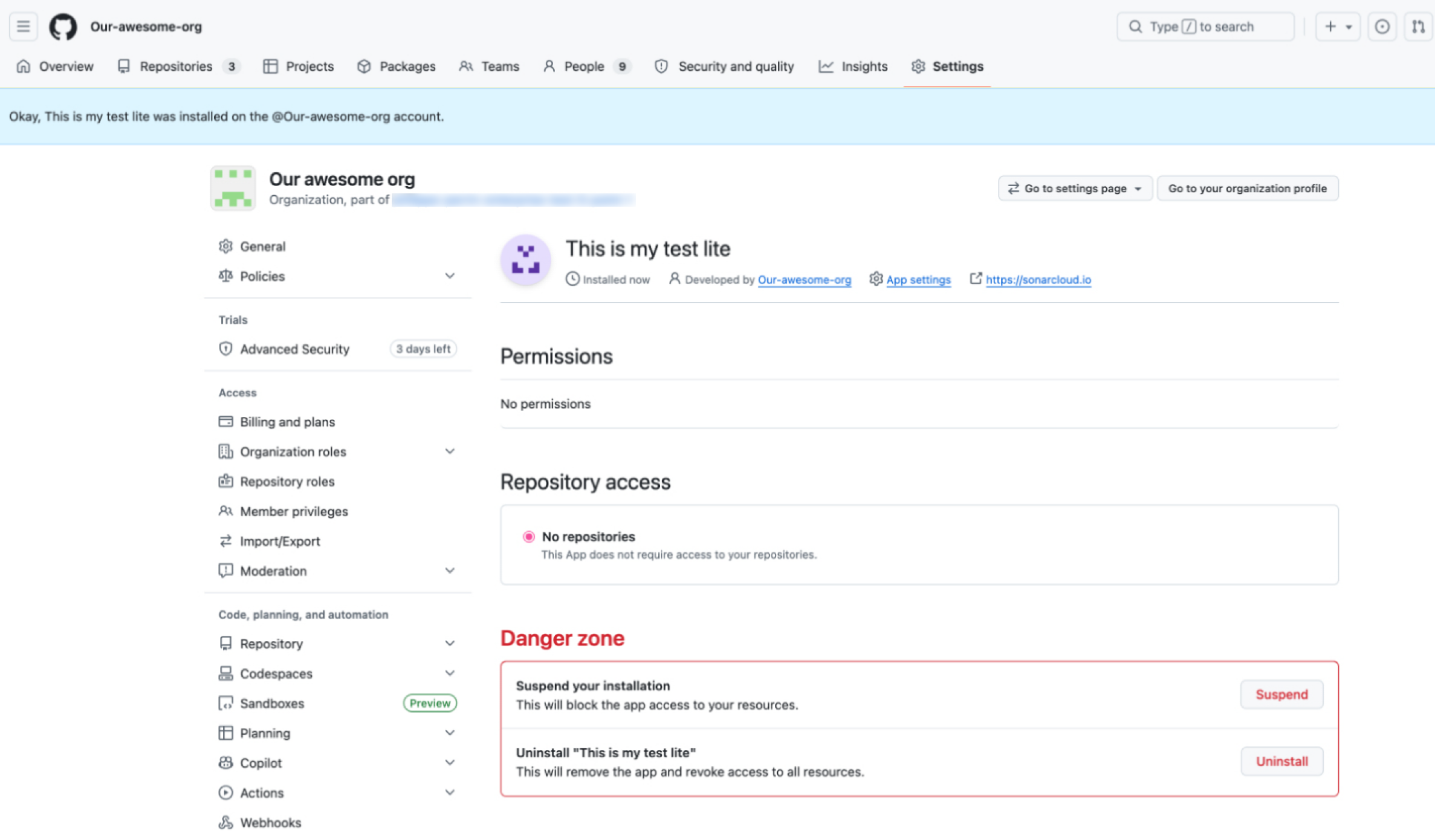Click the Organization roles building icon
1435x840 pixels.
click(x=225, y=451)
